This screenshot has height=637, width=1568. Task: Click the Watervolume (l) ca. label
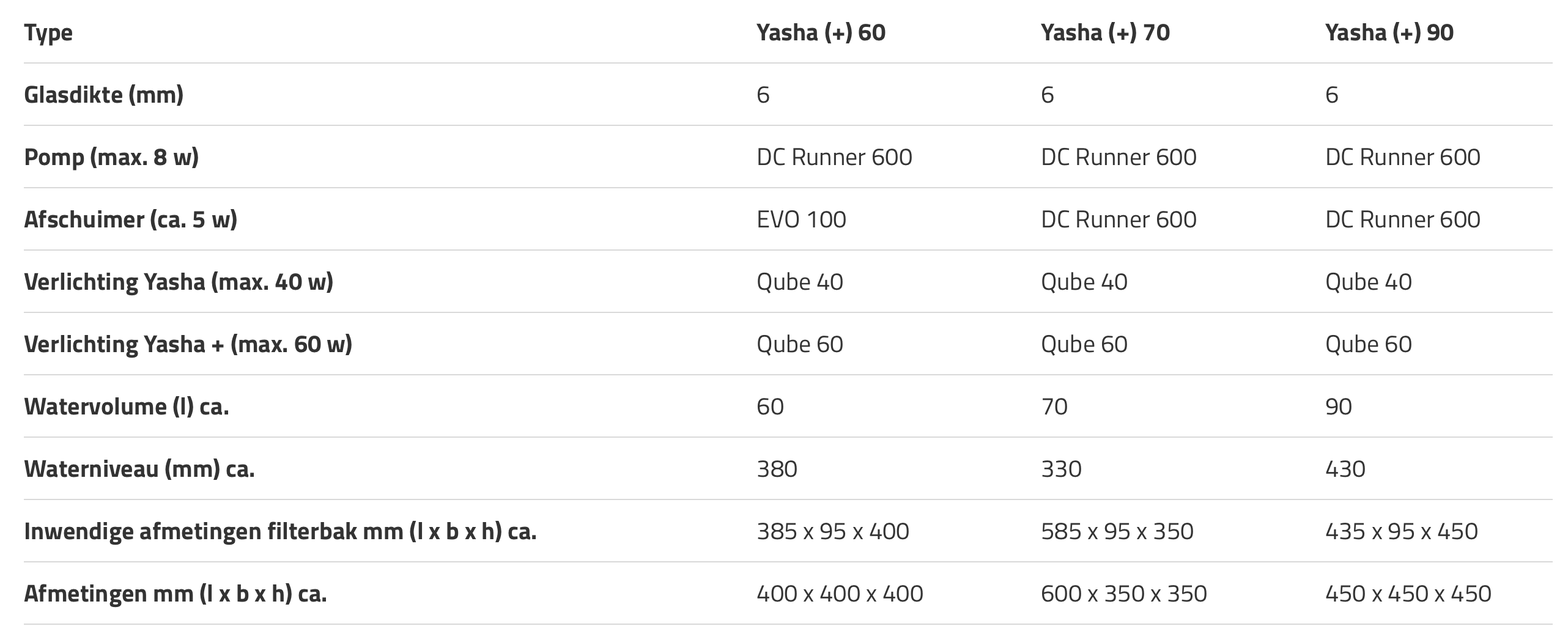(x=127, y=407)
